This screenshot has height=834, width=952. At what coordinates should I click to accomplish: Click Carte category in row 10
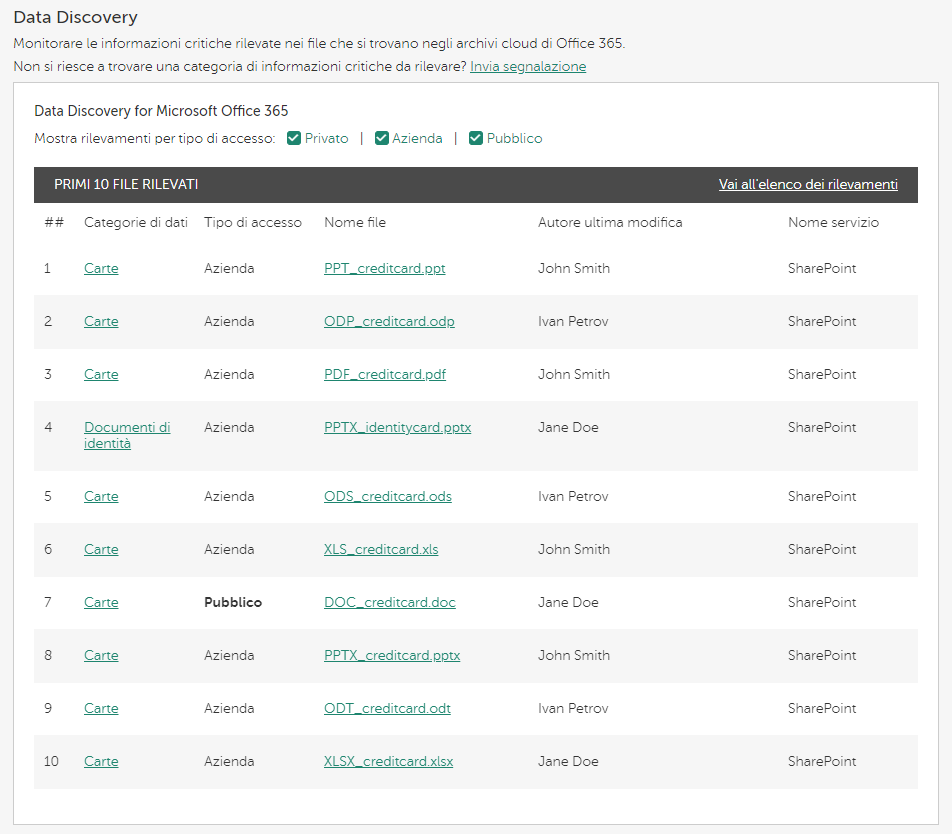[x=101, y=762]
